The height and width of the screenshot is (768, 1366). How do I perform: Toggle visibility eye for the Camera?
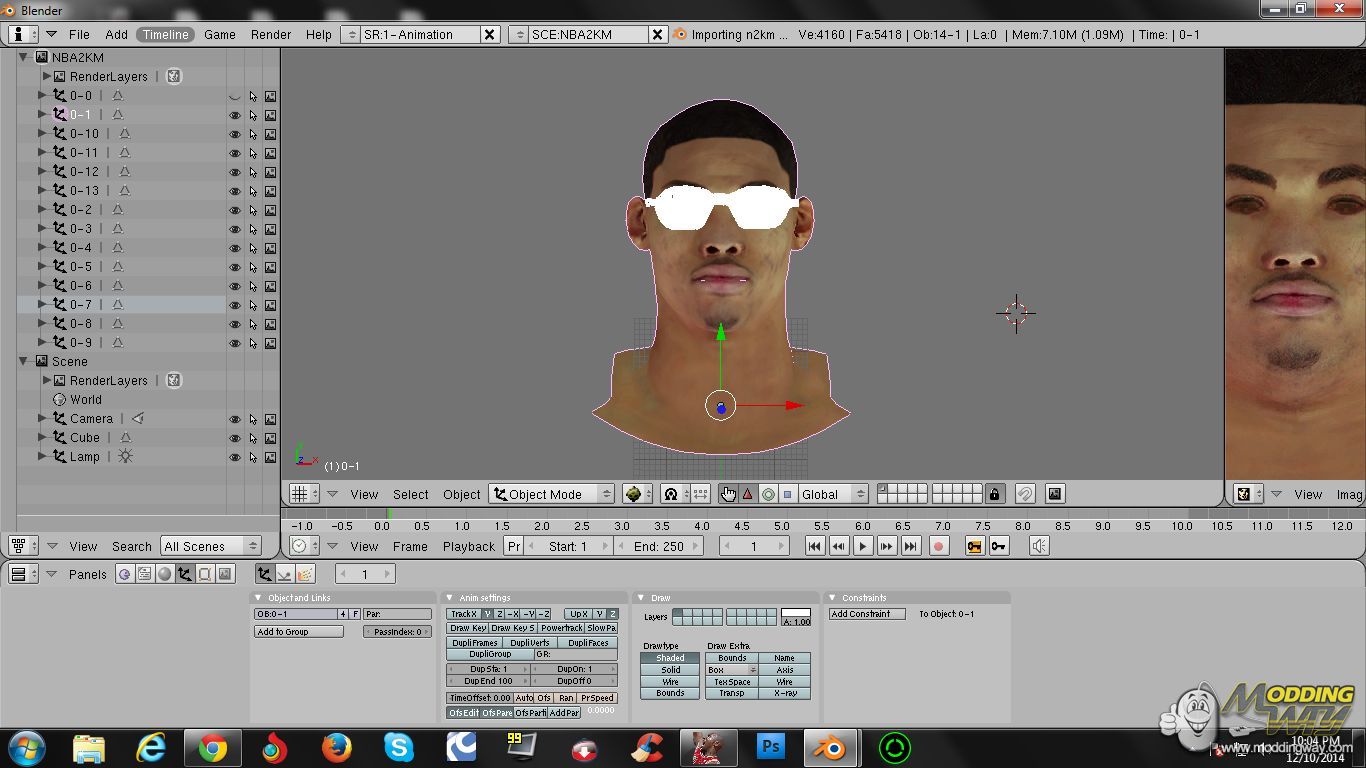pos(235,419)
